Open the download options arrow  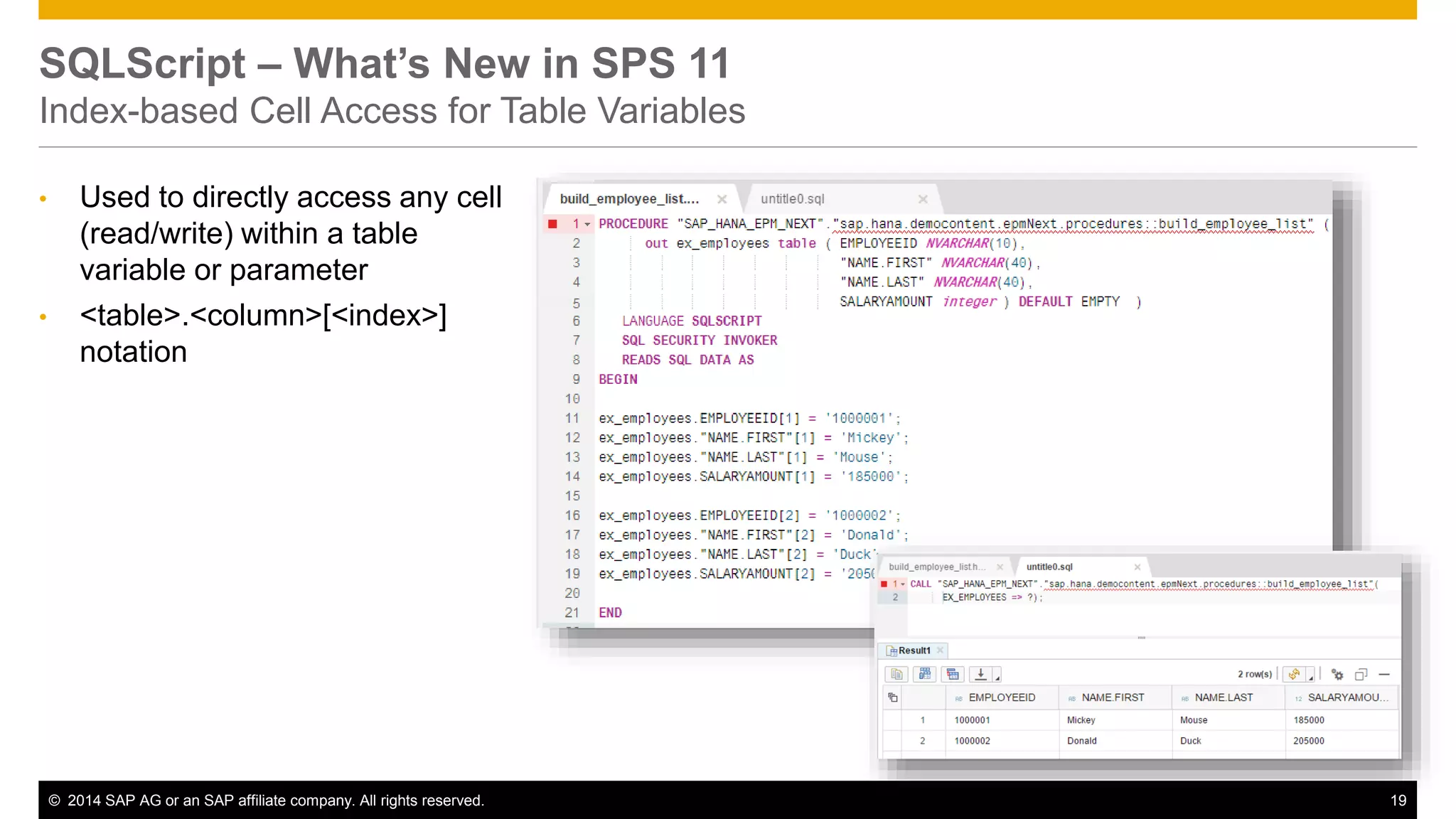tap(997, 675)
